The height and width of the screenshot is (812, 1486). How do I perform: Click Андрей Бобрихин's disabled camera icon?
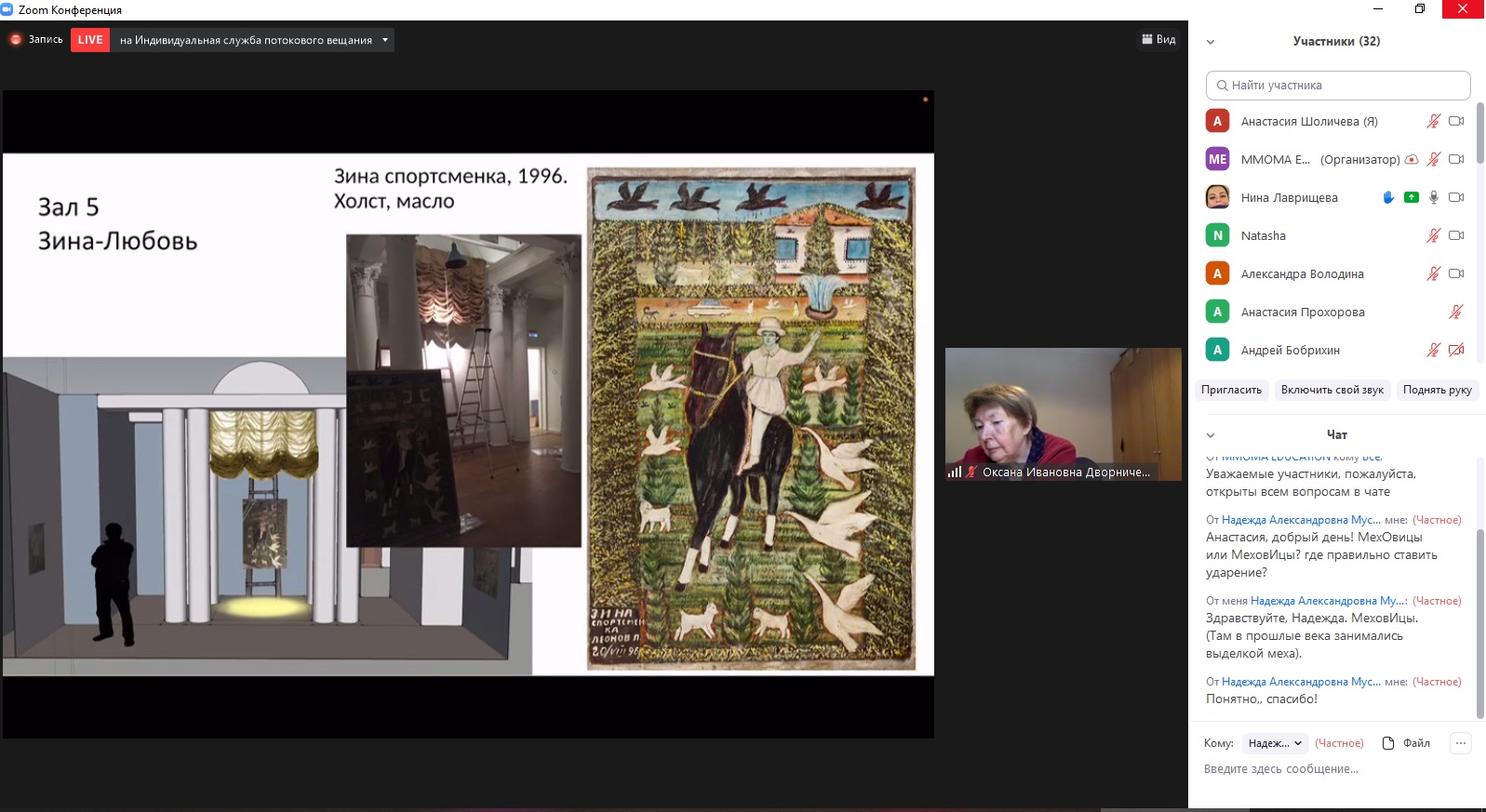coord(1456,350)
